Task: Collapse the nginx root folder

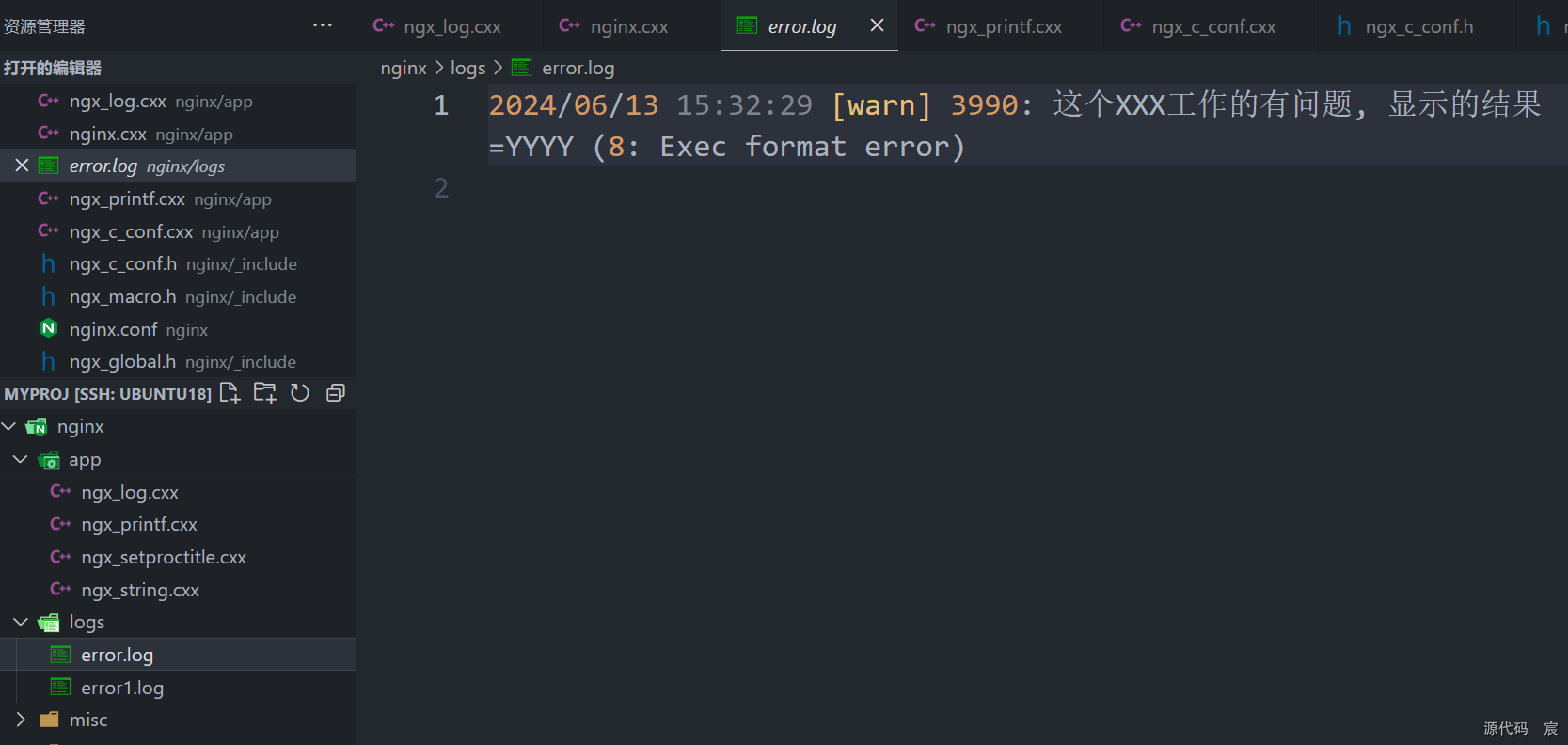Action: (x=9, y=427)
